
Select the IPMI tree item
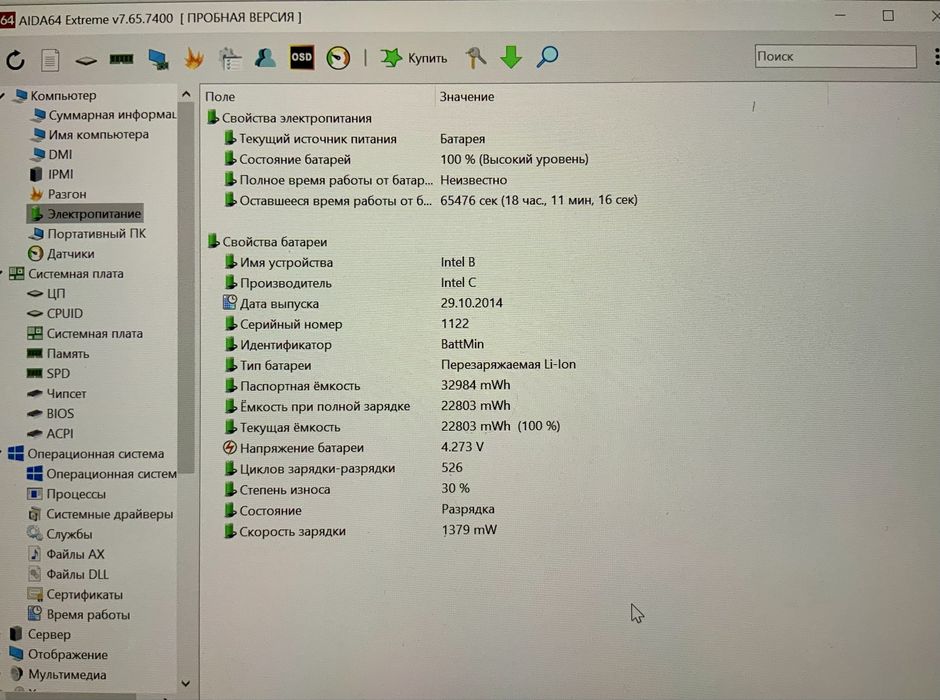52,174
